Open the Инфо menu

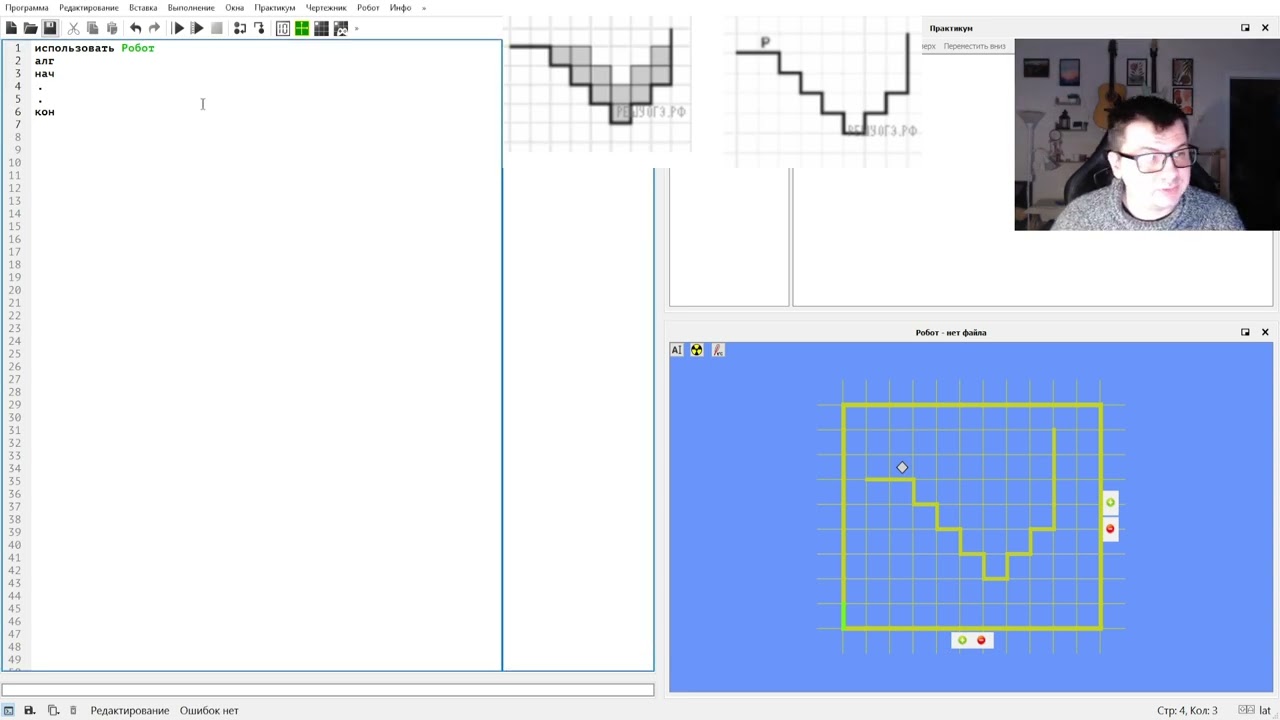(400, 8)
